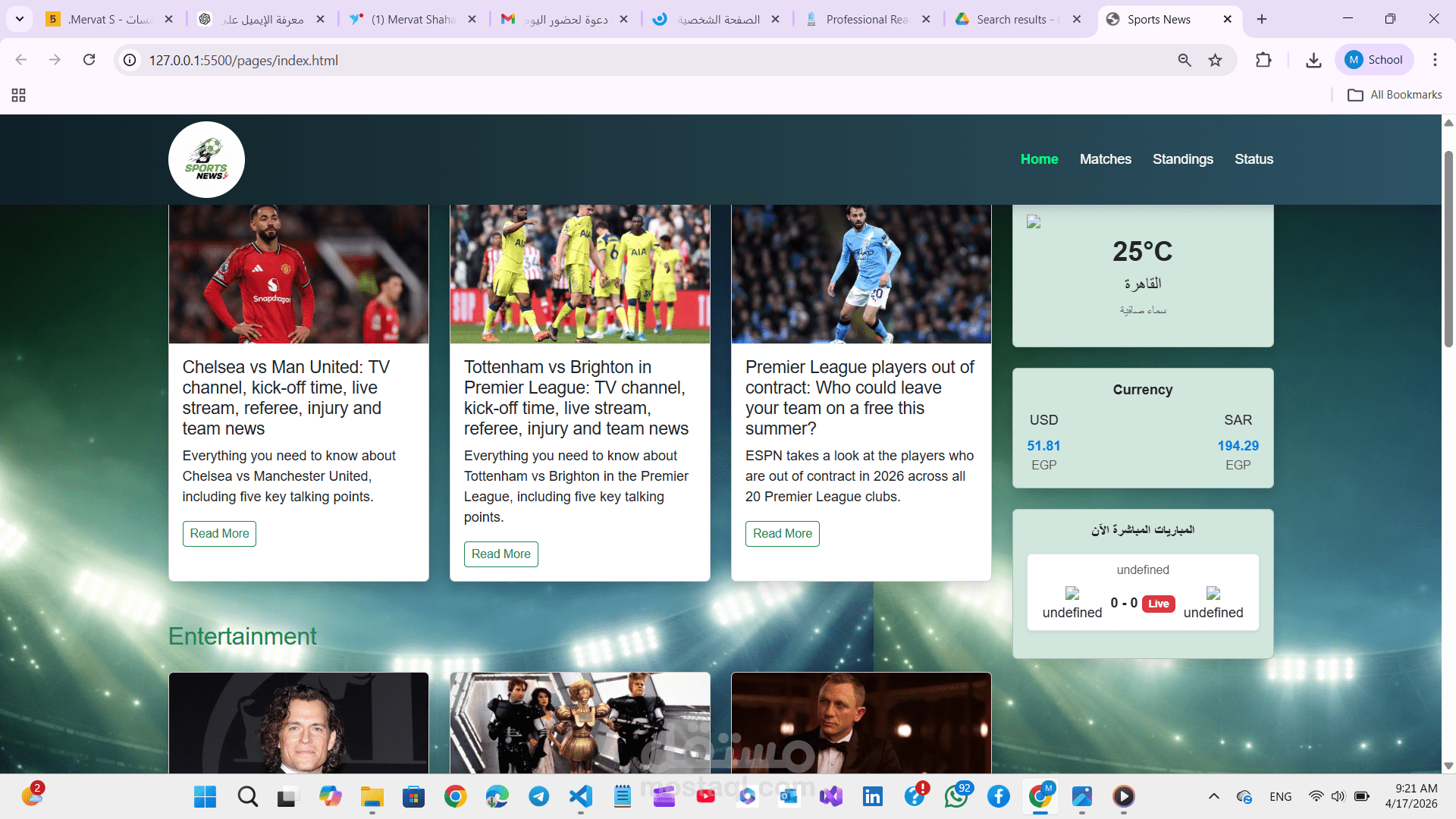The width and height of the screenshot is (1456, 819).
Task: Open the Downloads icon in Chrome toolbar
Action: pyautogui.click(x=1314, y=60)
